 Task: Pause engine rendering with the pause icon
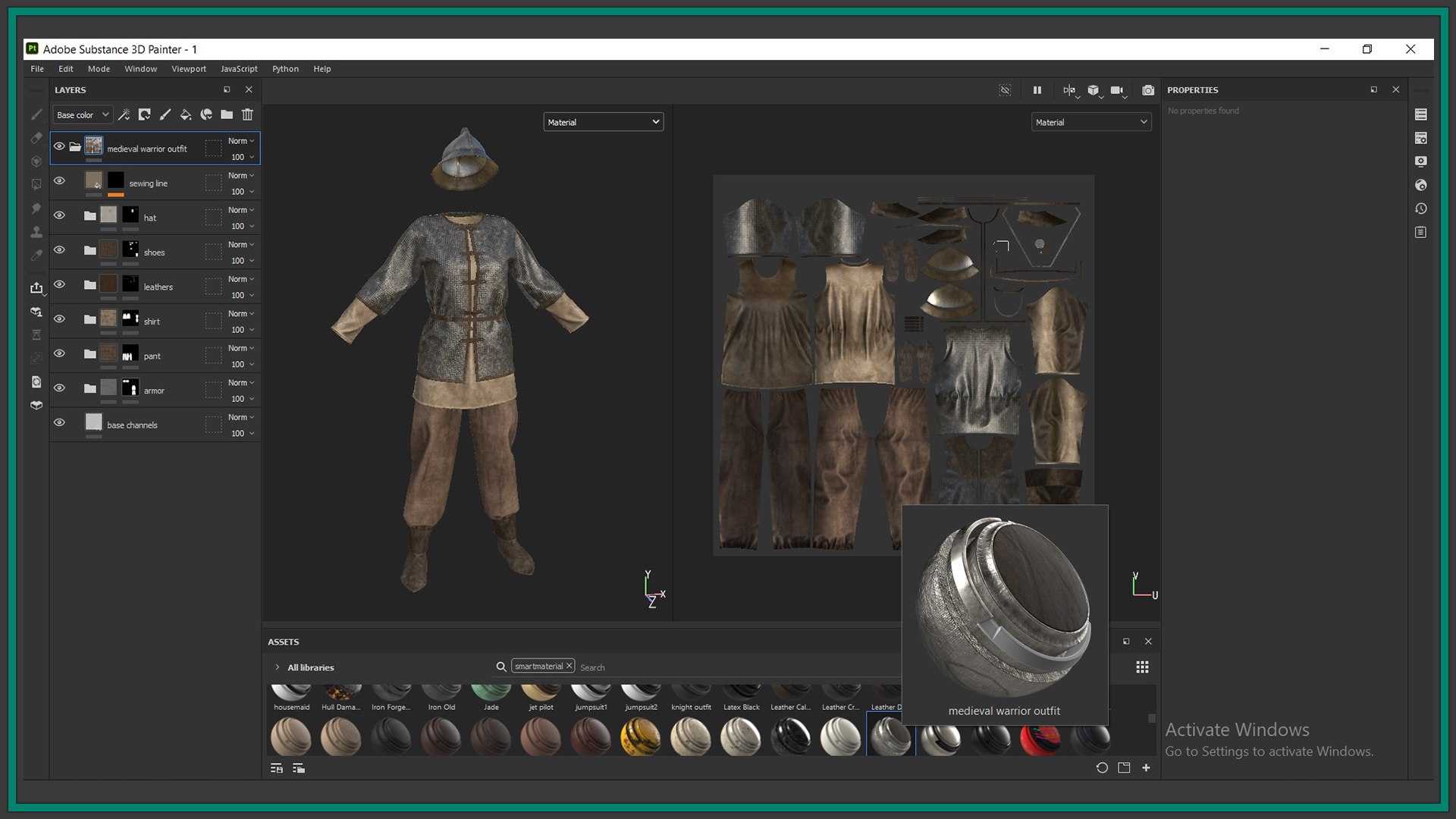(1037, 90)
